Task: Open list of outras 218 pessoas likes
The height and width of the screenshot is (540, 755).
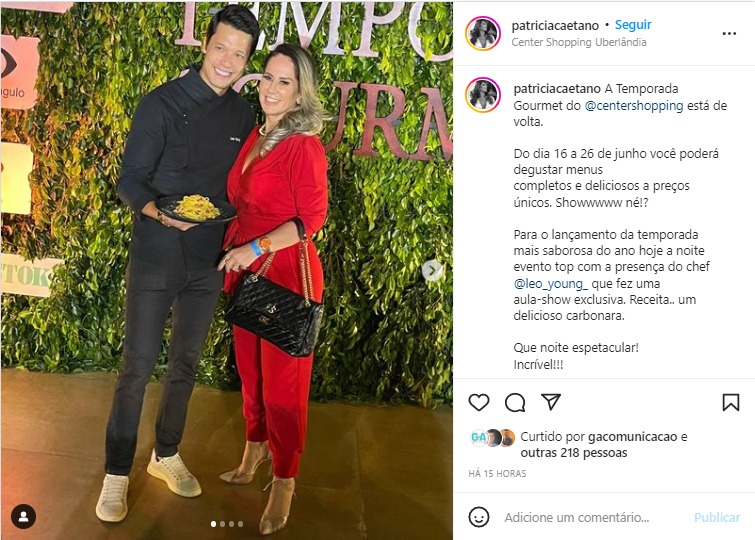Action: [x=573, y=453]
